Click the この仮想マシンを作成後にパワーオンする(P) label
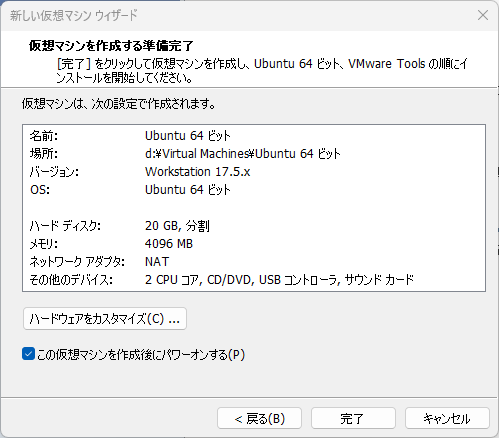Image resolution: width=499 pixels, height=438 pixels. point(141,354)
